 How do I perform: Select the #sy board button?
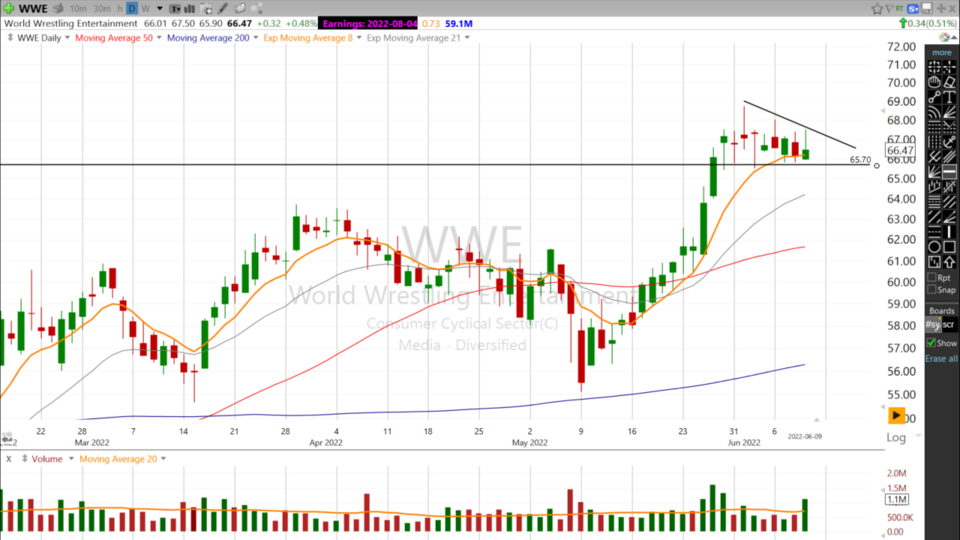(x=933, y=324)
